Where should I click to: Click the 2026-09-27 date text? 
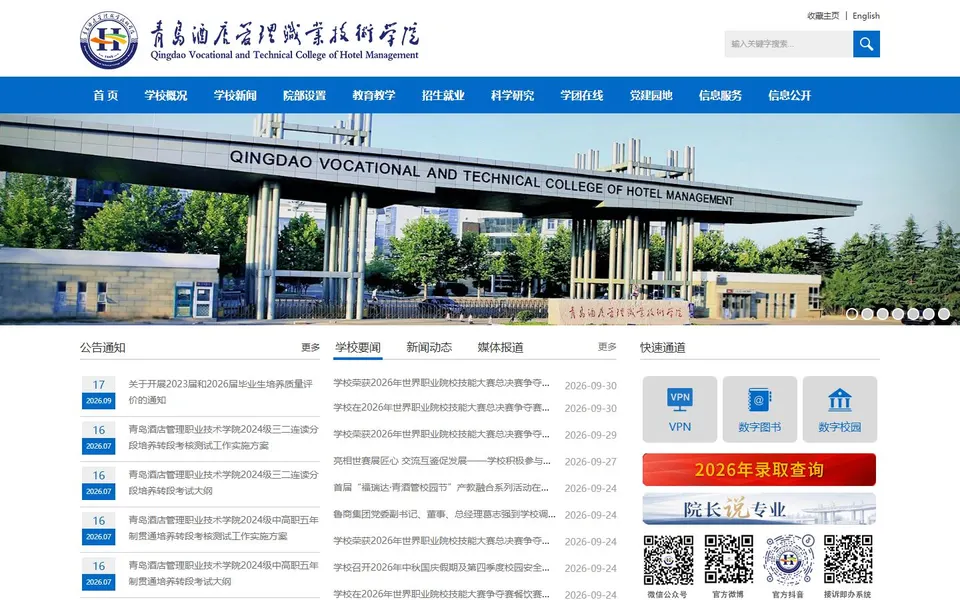pos(590,462)
